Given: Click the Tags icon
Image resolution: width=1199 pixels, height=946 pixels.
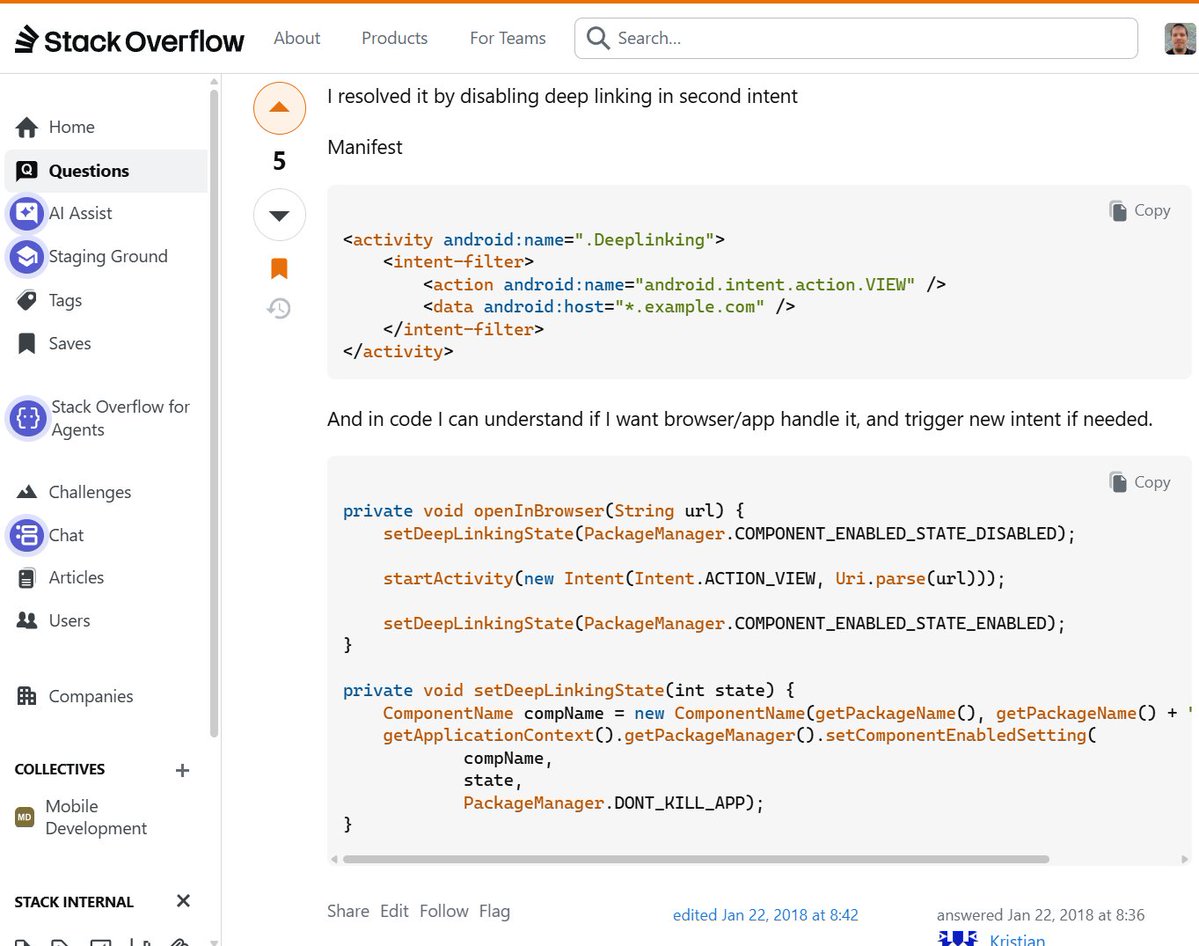Looking at the screenshot, I should point(27,301).
